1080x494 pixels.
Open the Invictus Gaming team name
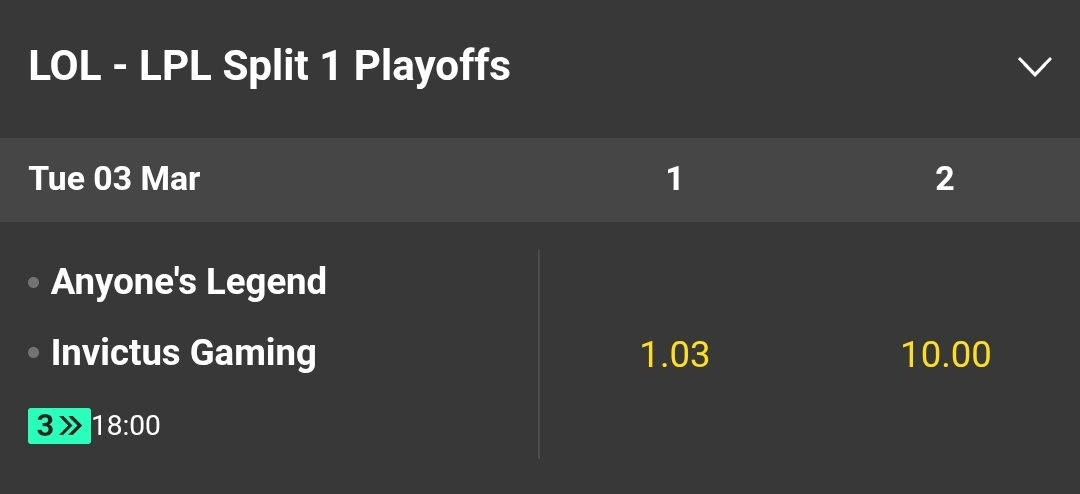point(184,353)
